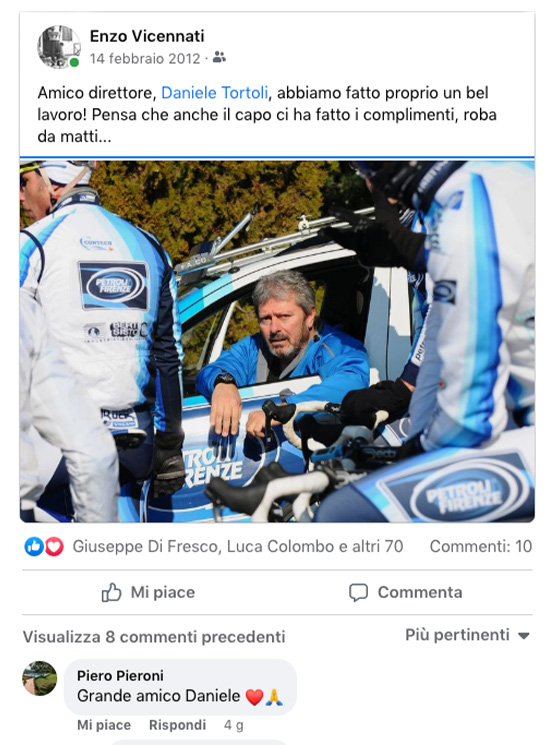Click the blue Like reaction icon
559x745 pixels.
[34, 547]
